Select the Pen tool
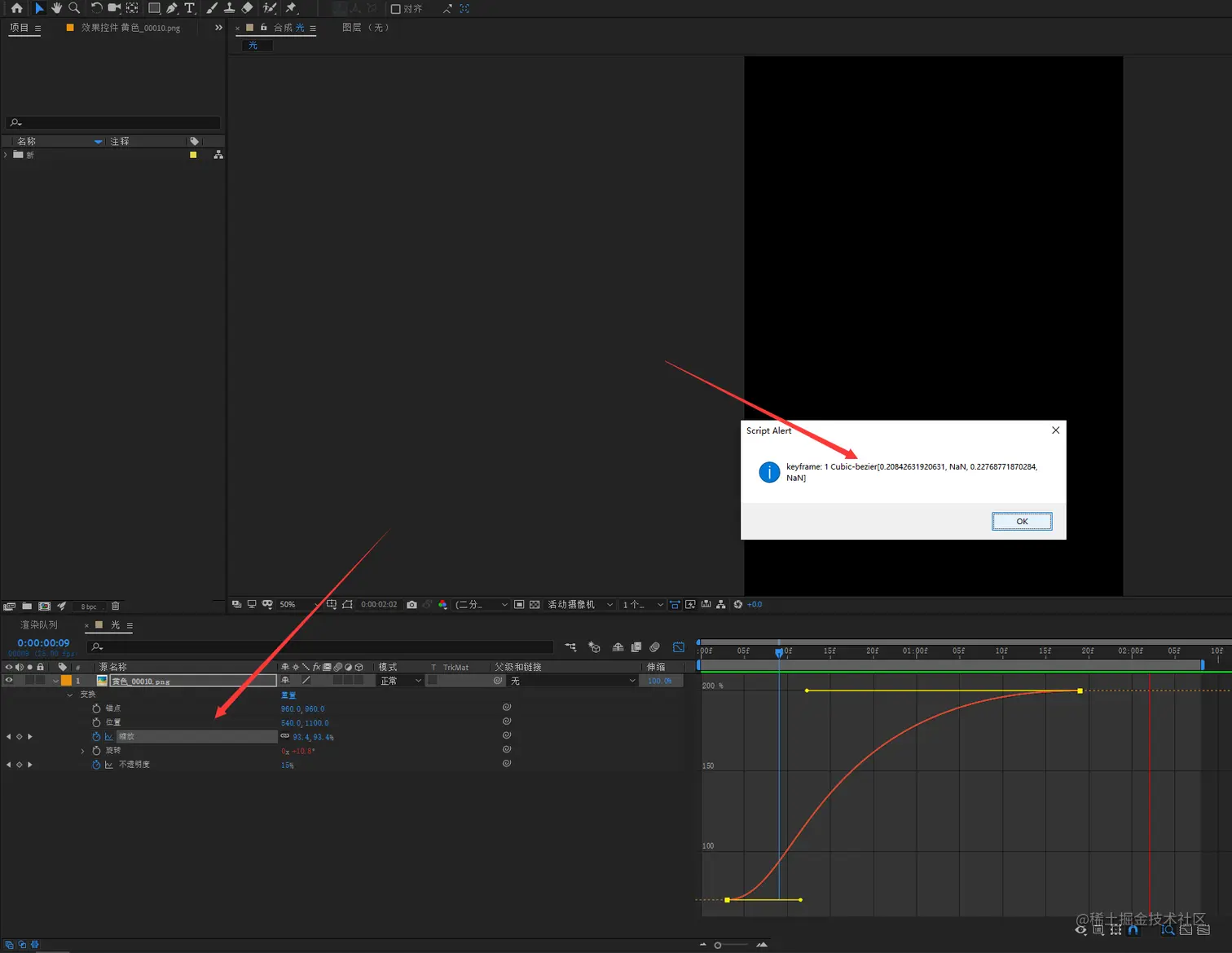This screenshot has width=1232, height=953. point(171,8)
